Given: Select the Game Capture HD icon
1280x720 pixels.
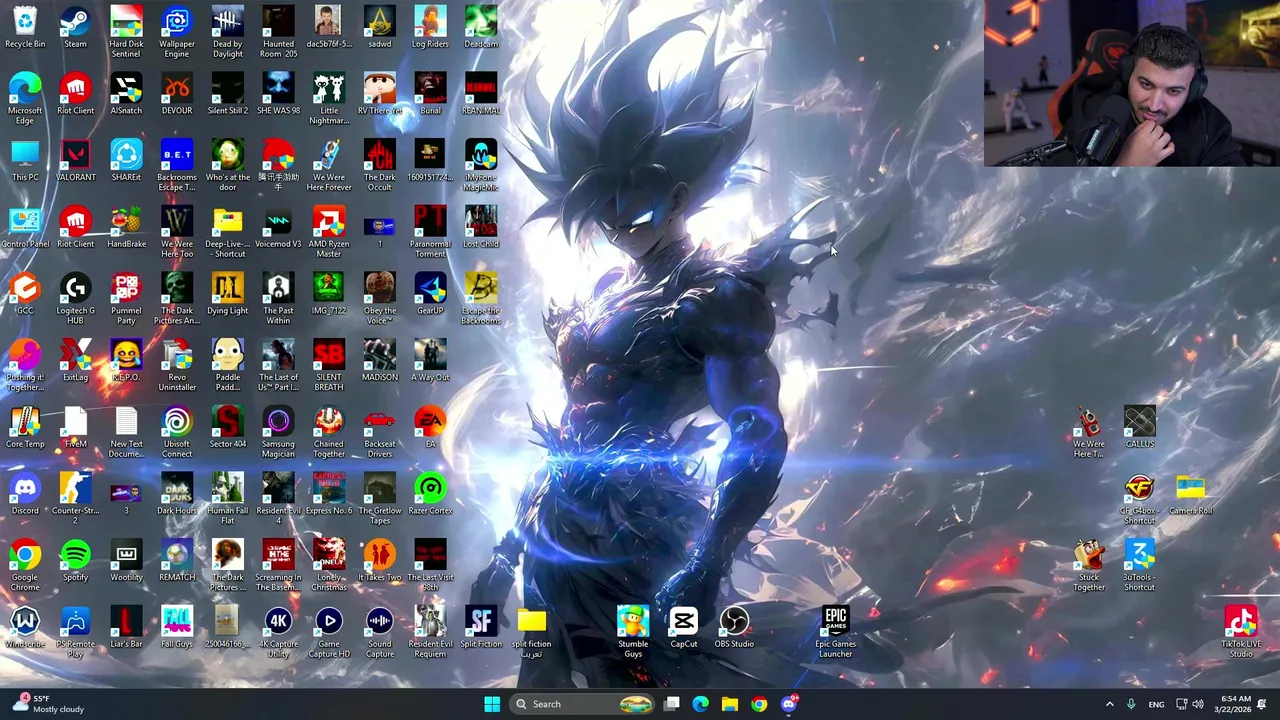Looking at the screenshot, I should pos(329,632).
